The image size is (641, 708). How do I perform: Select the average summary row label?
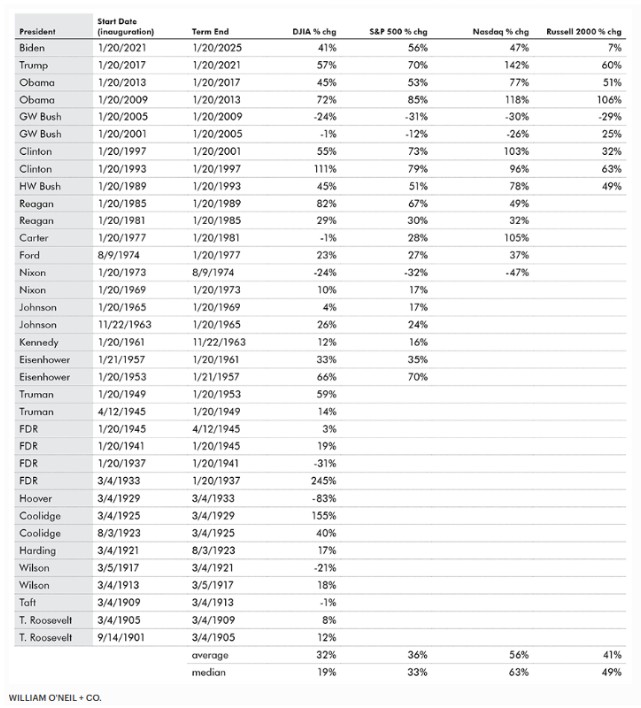coord(211,655)
